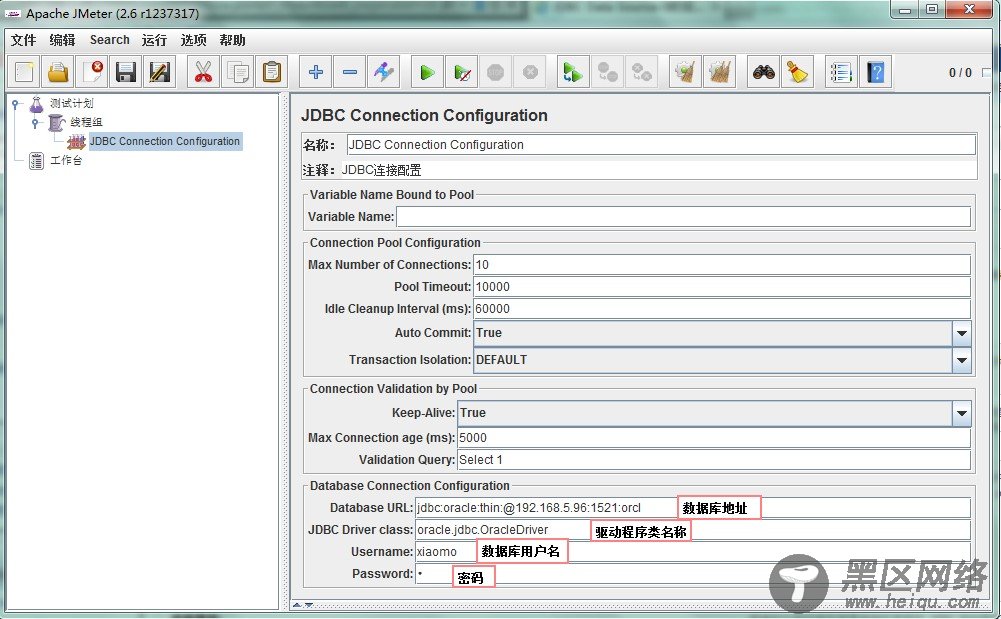Reset search with the broom icon
Viewport: 1001px width, 619px height.
pos(797,71)
